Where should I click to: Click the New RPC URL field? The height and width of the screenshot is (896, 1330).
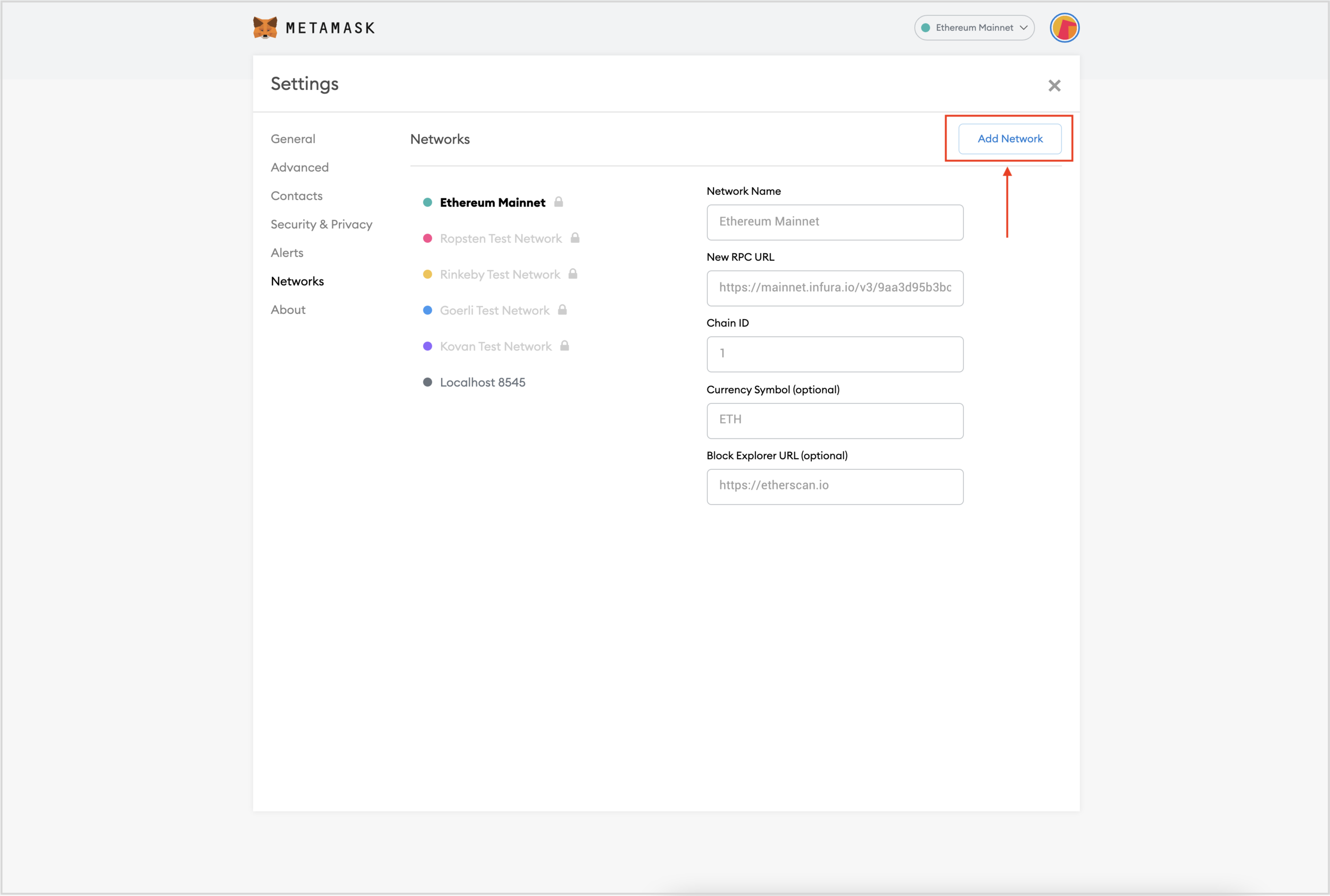[835, 288]
